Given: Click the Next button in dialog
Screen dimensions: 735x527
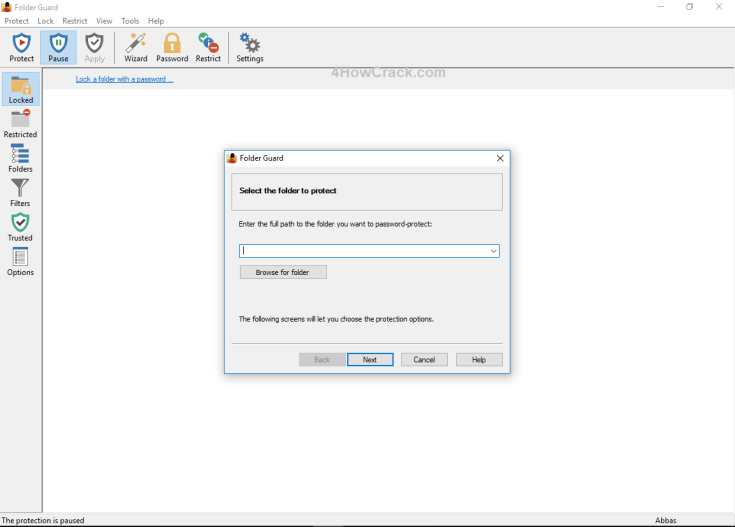Looking at the screenshot, I should coord(370,360).
